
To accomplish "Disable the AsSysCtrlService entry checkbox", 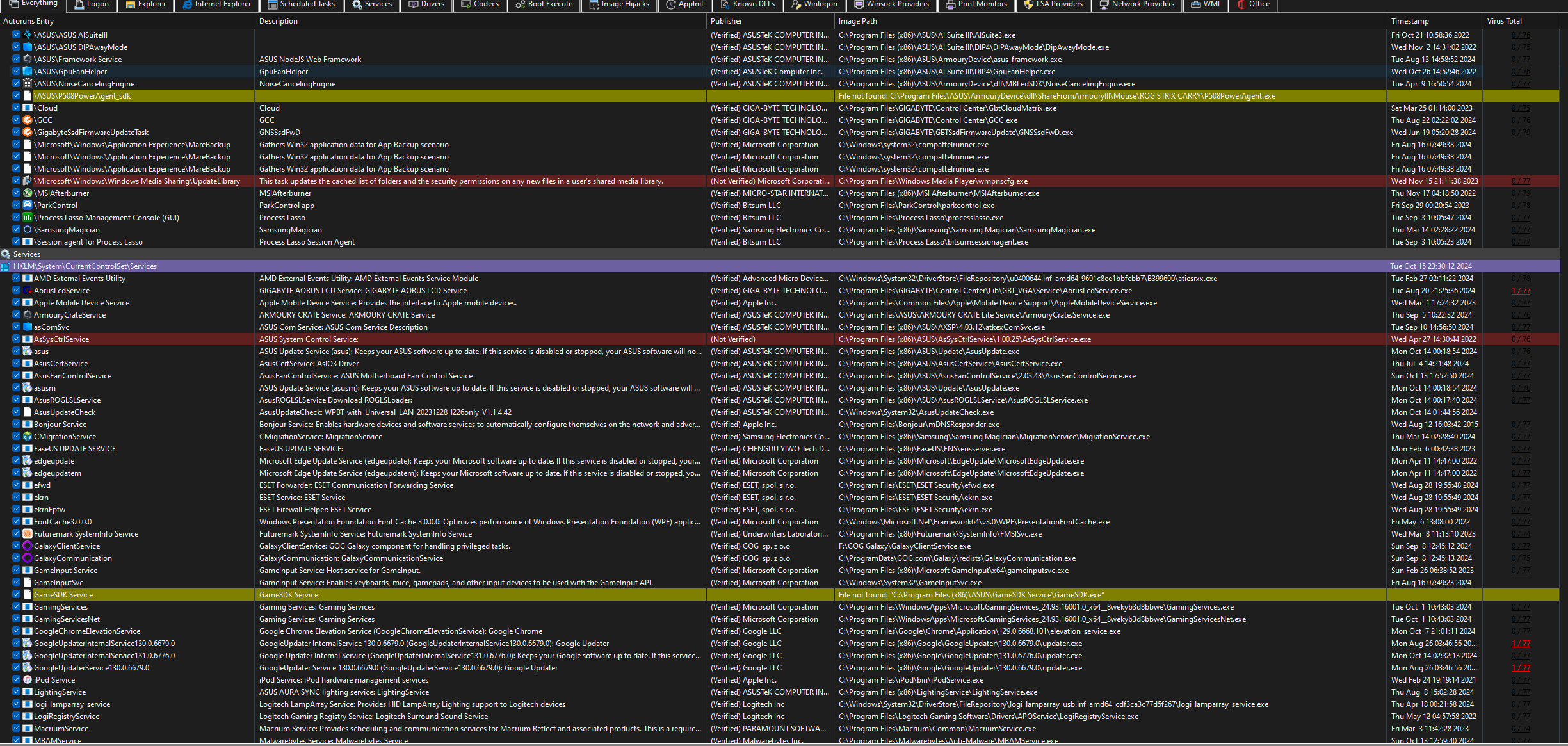I will [x=17, y=339].
